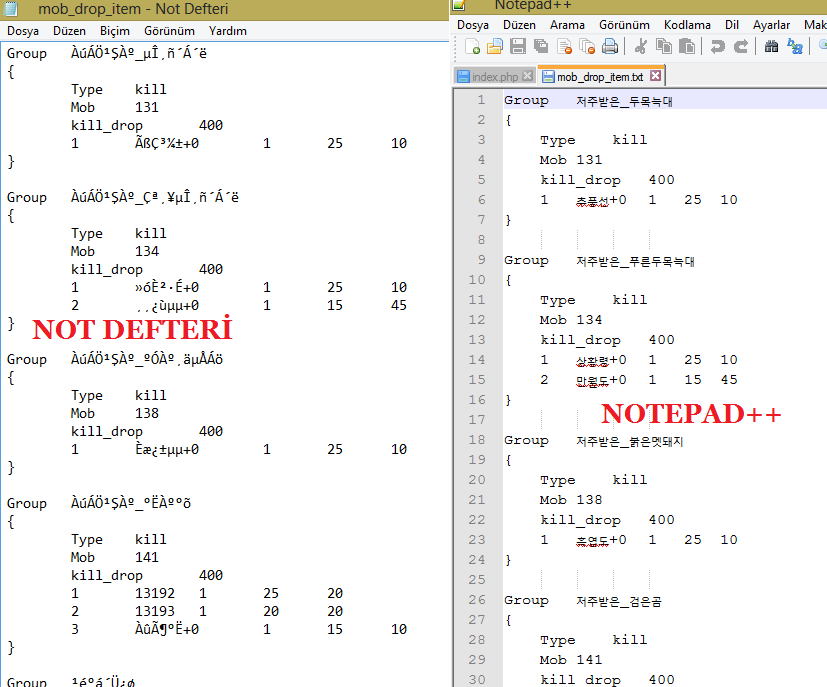
Task: Click item code 13192 in Not Defteri
Action: pyautogui.click(x=155, y=593)
